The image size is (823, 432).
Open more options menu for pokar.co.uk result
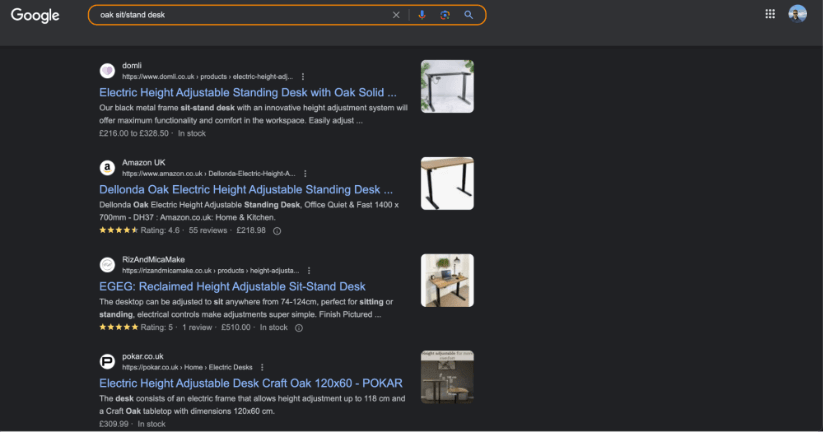coord(262,367)
